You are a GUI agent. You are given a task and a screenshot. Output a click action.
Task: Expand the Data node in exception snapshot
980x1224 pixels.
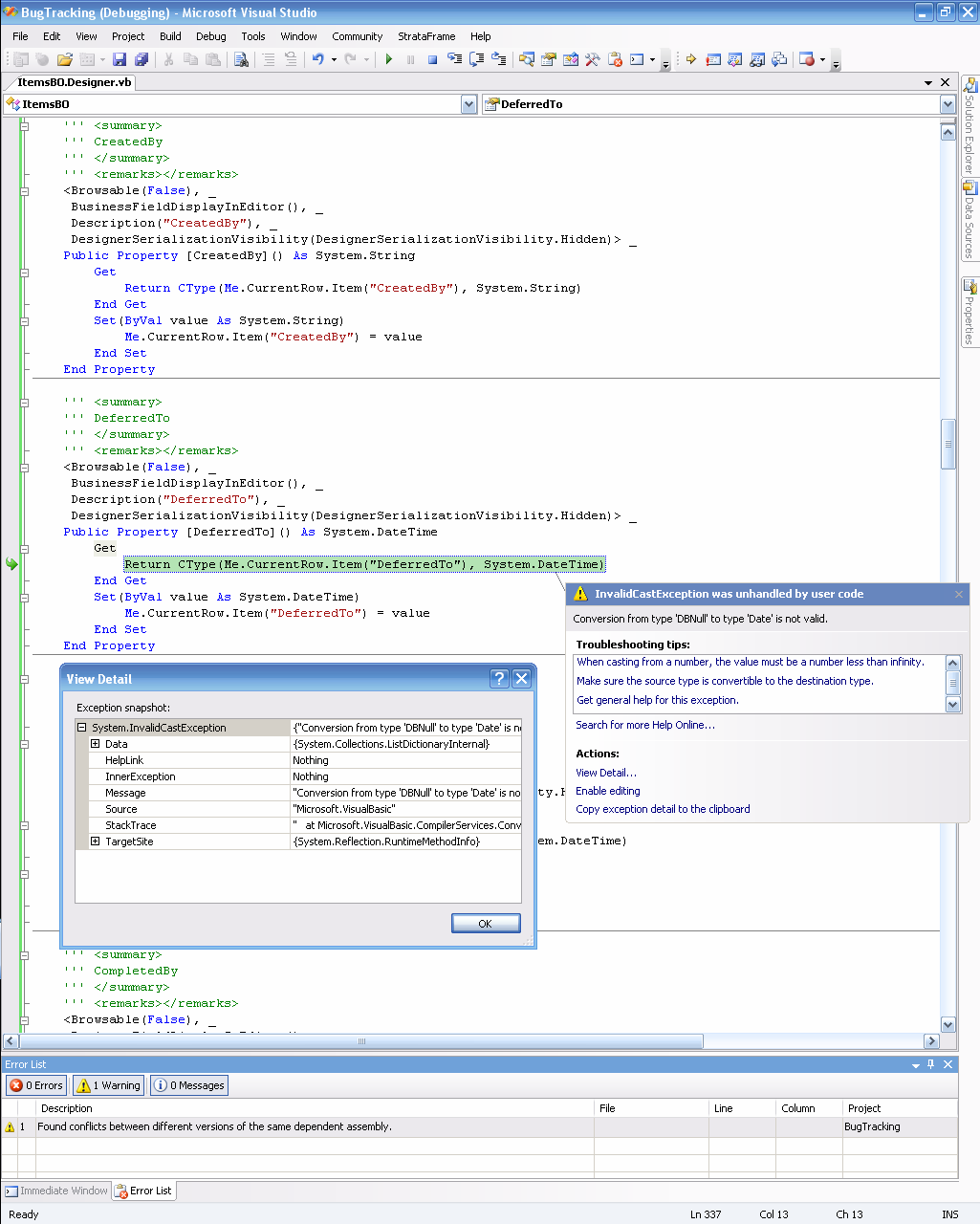pyautogui.click(x=95, y=744)
